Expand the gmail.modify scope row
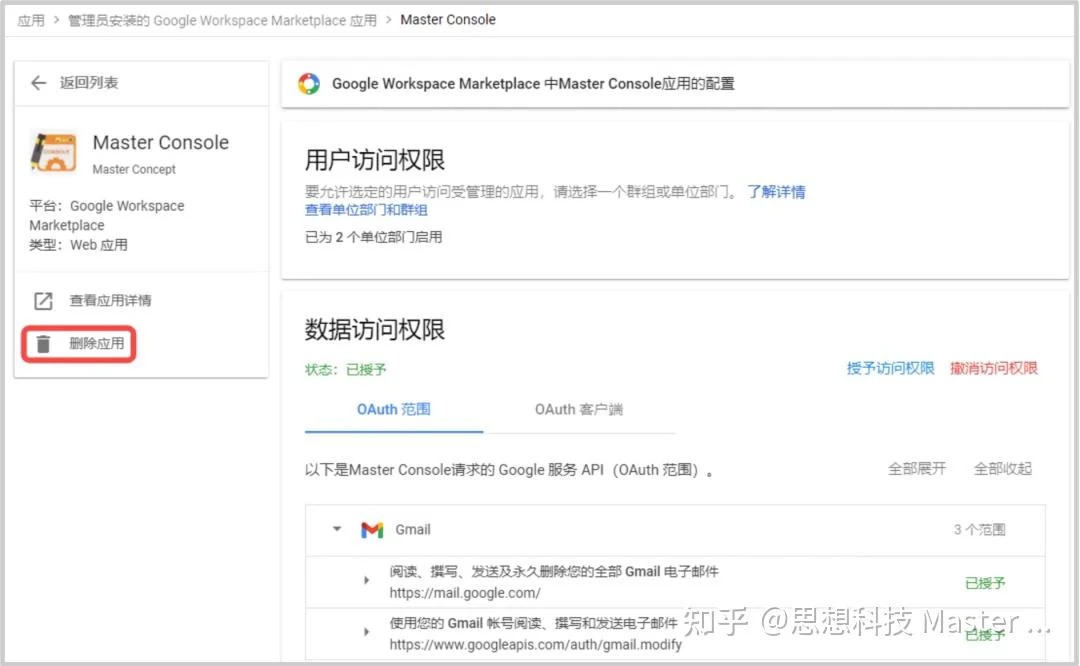Screen dimensions: 1080x666 coord(366,632)
